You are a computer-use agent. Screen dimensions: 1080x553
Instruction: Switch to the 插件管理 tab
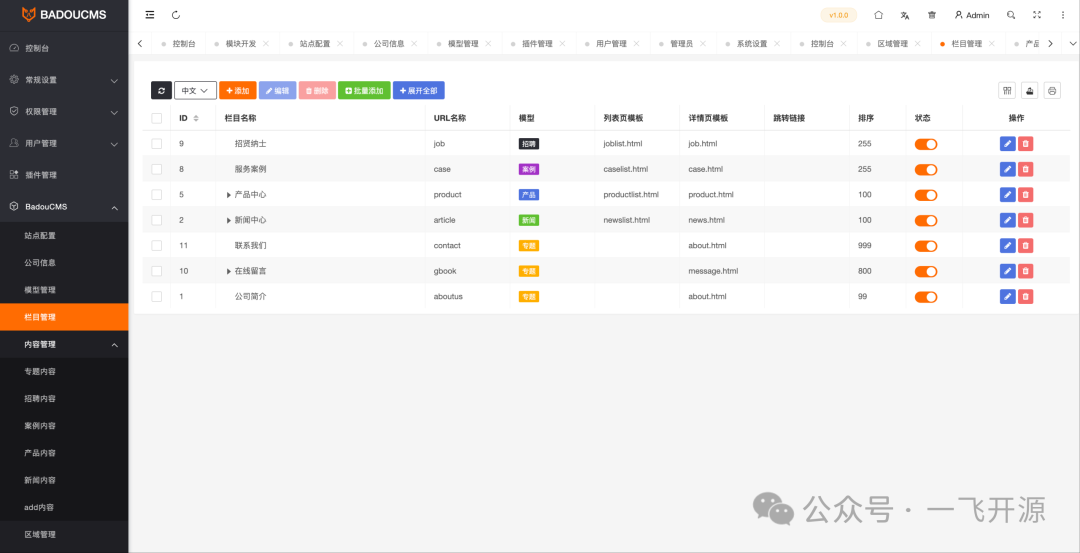[x=537, y=43]
